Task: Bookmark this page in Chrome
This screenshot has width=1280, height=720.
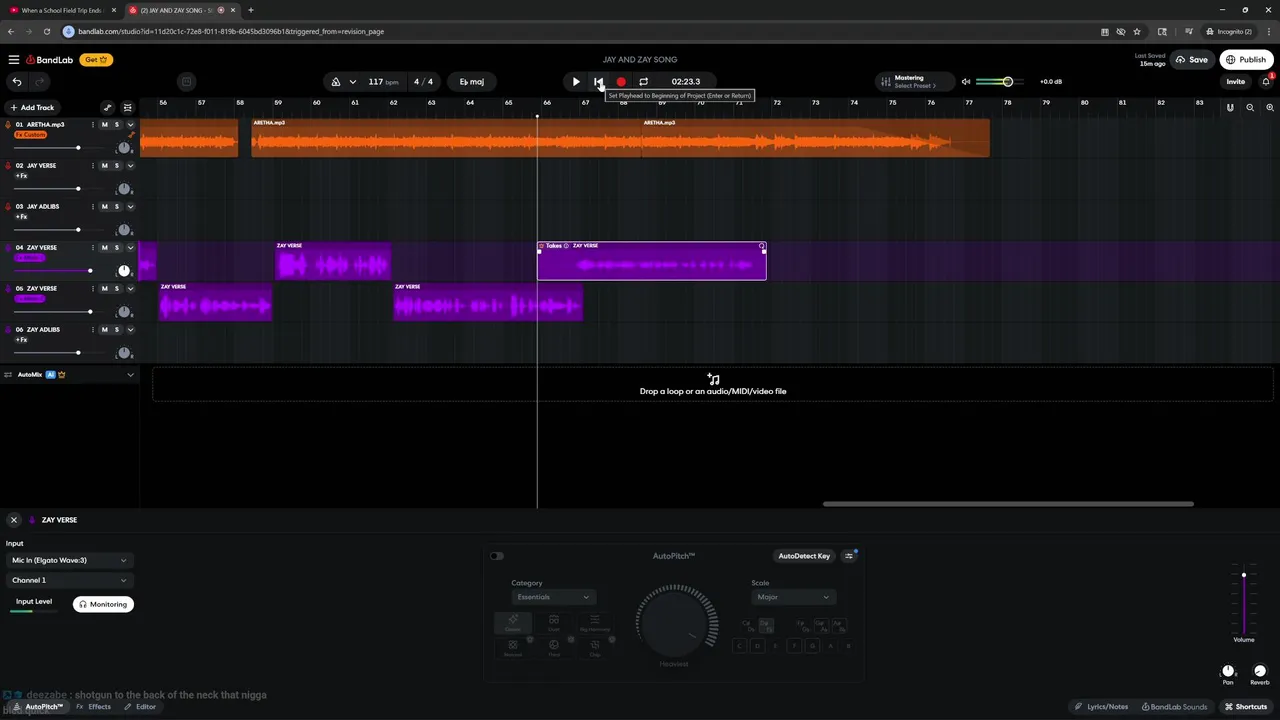Action: [x=1137, y=31]
